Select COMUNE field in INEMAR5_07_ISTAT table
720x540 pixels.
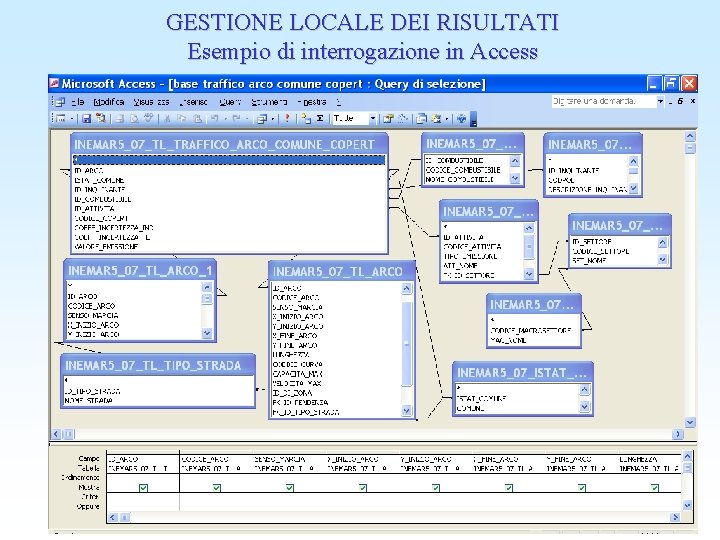click(471, 408)
